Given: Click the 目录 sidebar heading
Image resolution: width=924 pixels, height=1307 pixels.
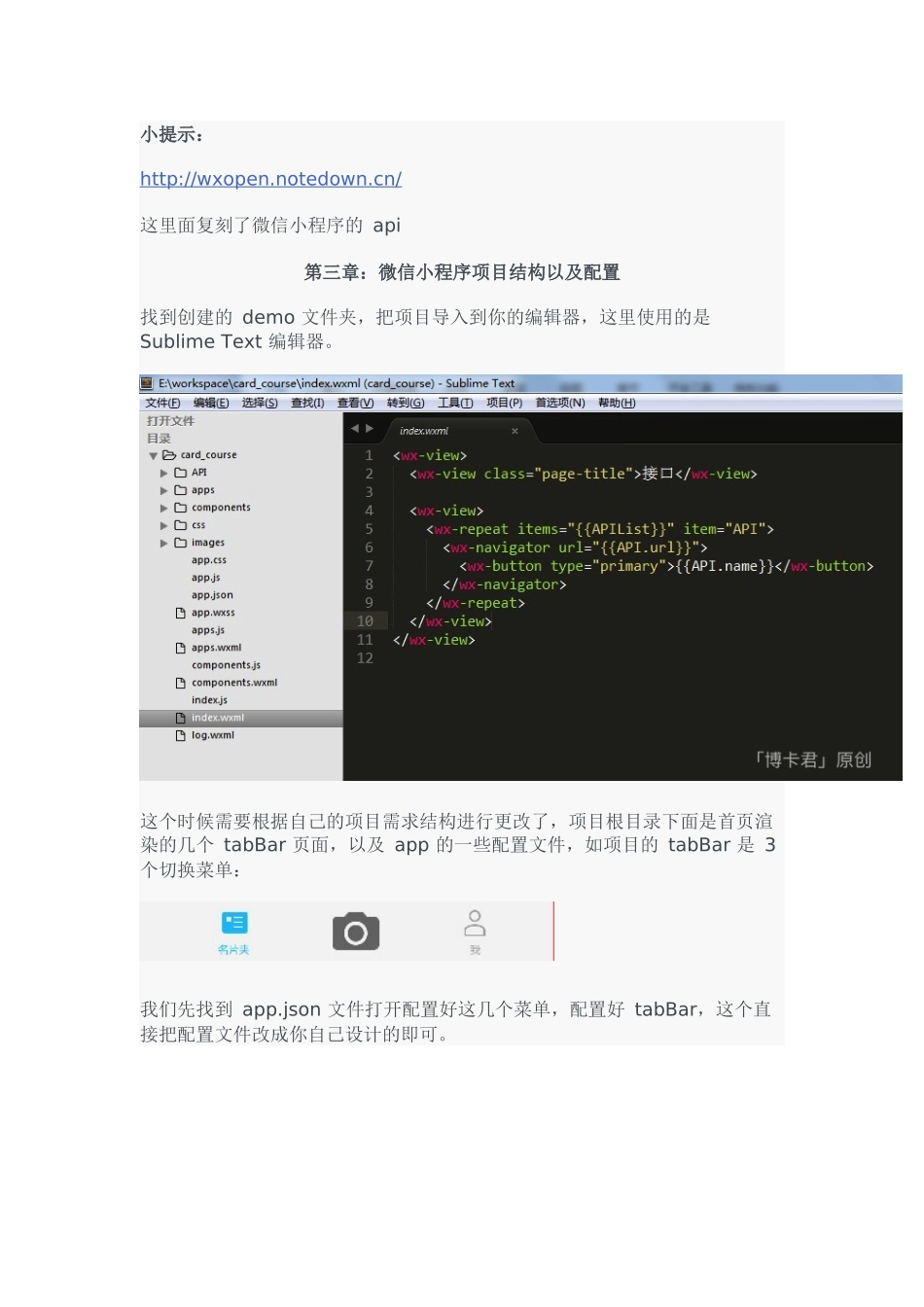Looking at the screenshot, I should [159, 439].
